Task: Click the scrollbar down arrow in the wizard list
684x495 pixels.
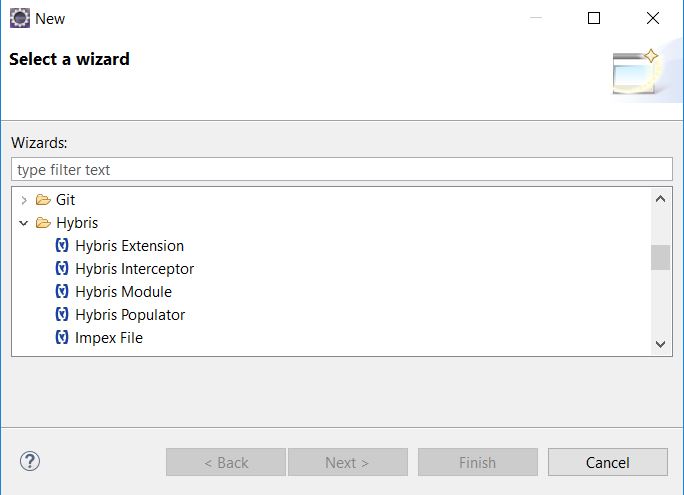Action: click(x=660, y=344)
